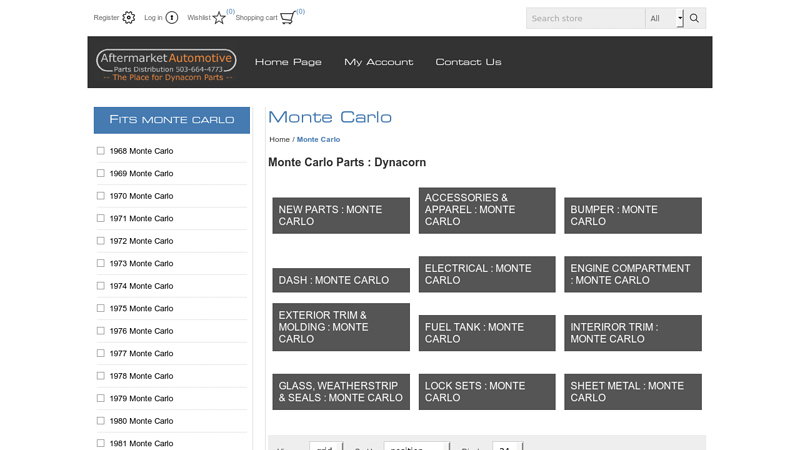Click the Aftermarket Automotive logo
Screen dimensions: 800x450
166,64
